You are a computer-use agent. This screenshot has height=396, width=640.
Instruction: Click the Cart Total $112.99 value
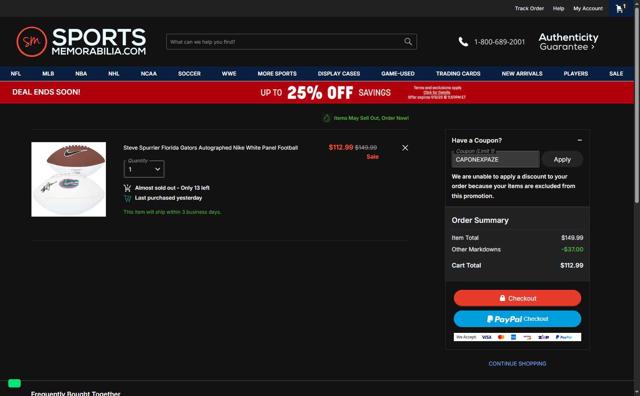click(571, 265)
